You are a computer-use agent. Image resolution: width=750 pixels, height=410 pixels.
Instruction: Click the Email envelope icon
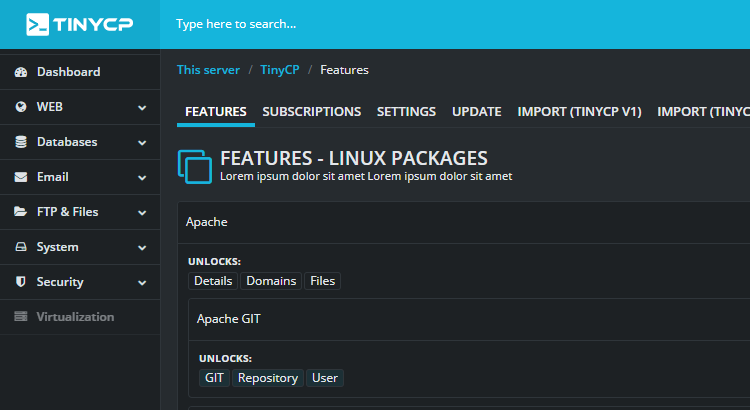coord(21,177)
